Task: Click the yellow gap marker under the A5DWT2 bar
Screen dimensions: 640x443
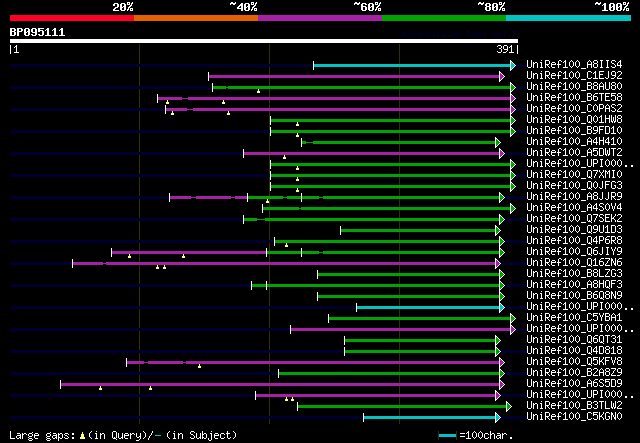Action: point(284,157)
